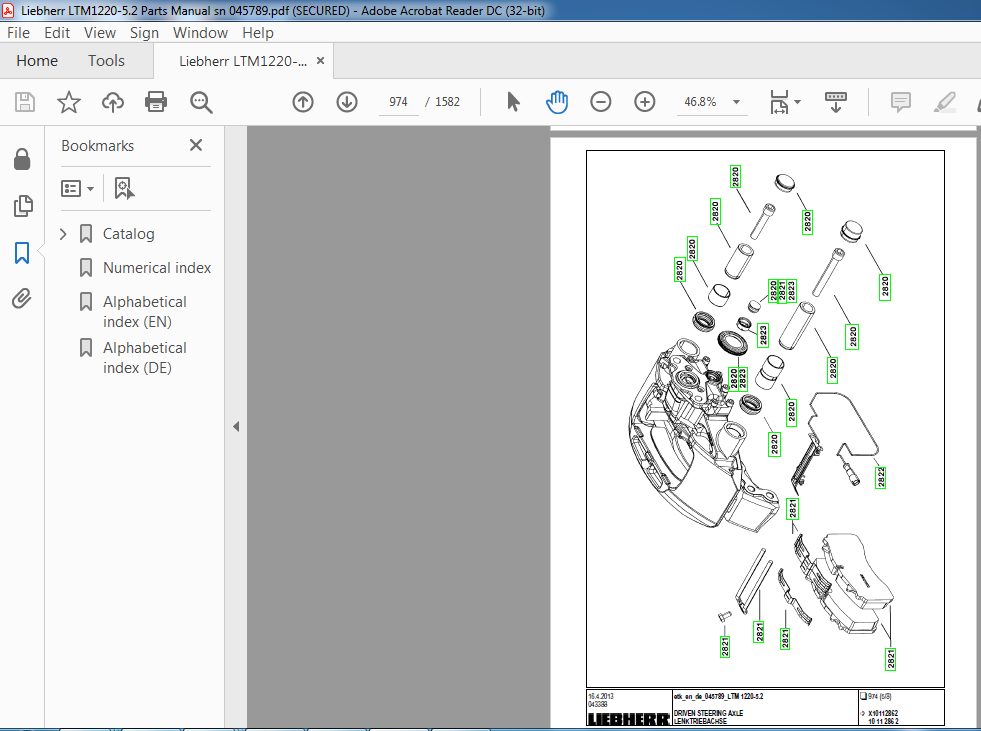Open the Window menu
Screen dimensions: 981x731
(200, 33)
